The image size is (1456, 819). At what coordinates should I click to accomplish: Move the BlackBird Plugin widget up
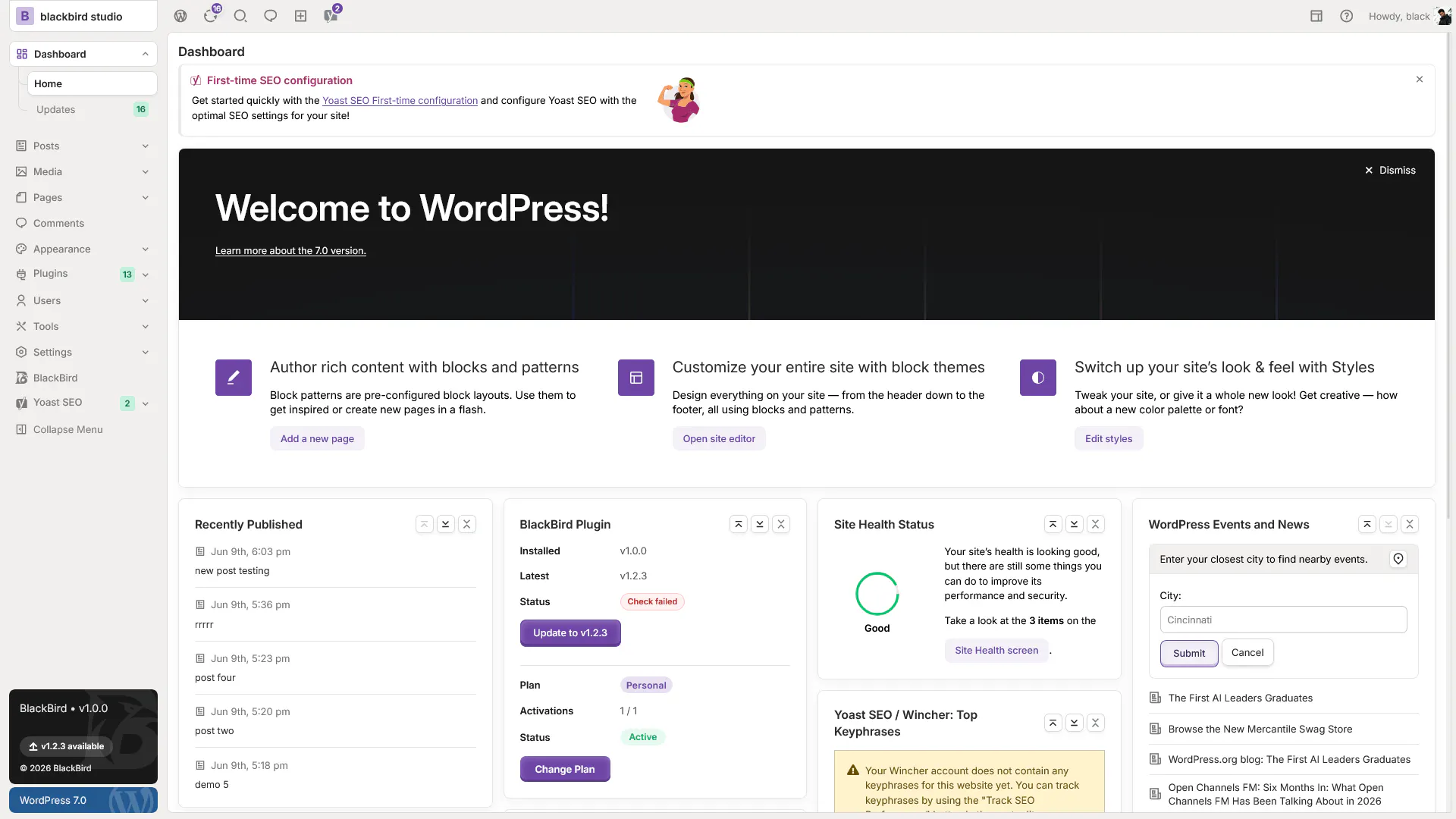739,524
